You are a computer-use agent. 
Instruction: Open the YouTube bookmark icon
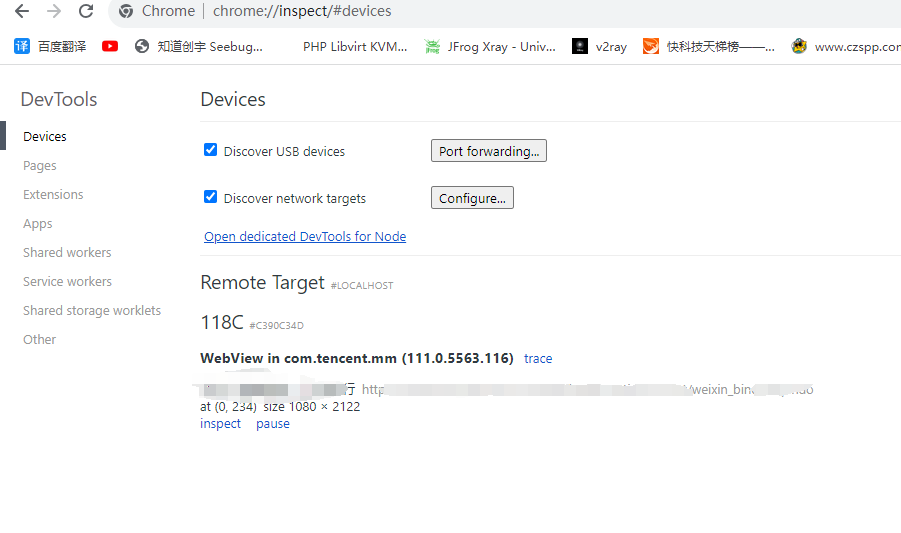point(110,46)
